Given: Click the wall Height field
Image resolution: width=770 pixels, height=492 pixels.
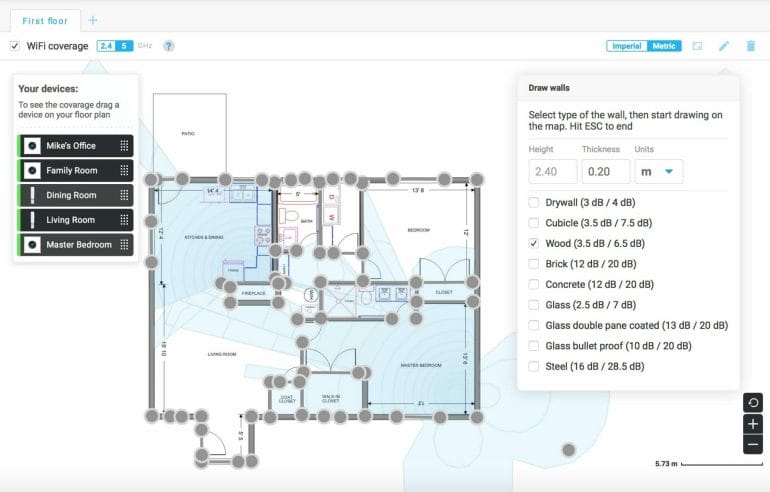Looking at the screenshot, I should pos(553,172).
